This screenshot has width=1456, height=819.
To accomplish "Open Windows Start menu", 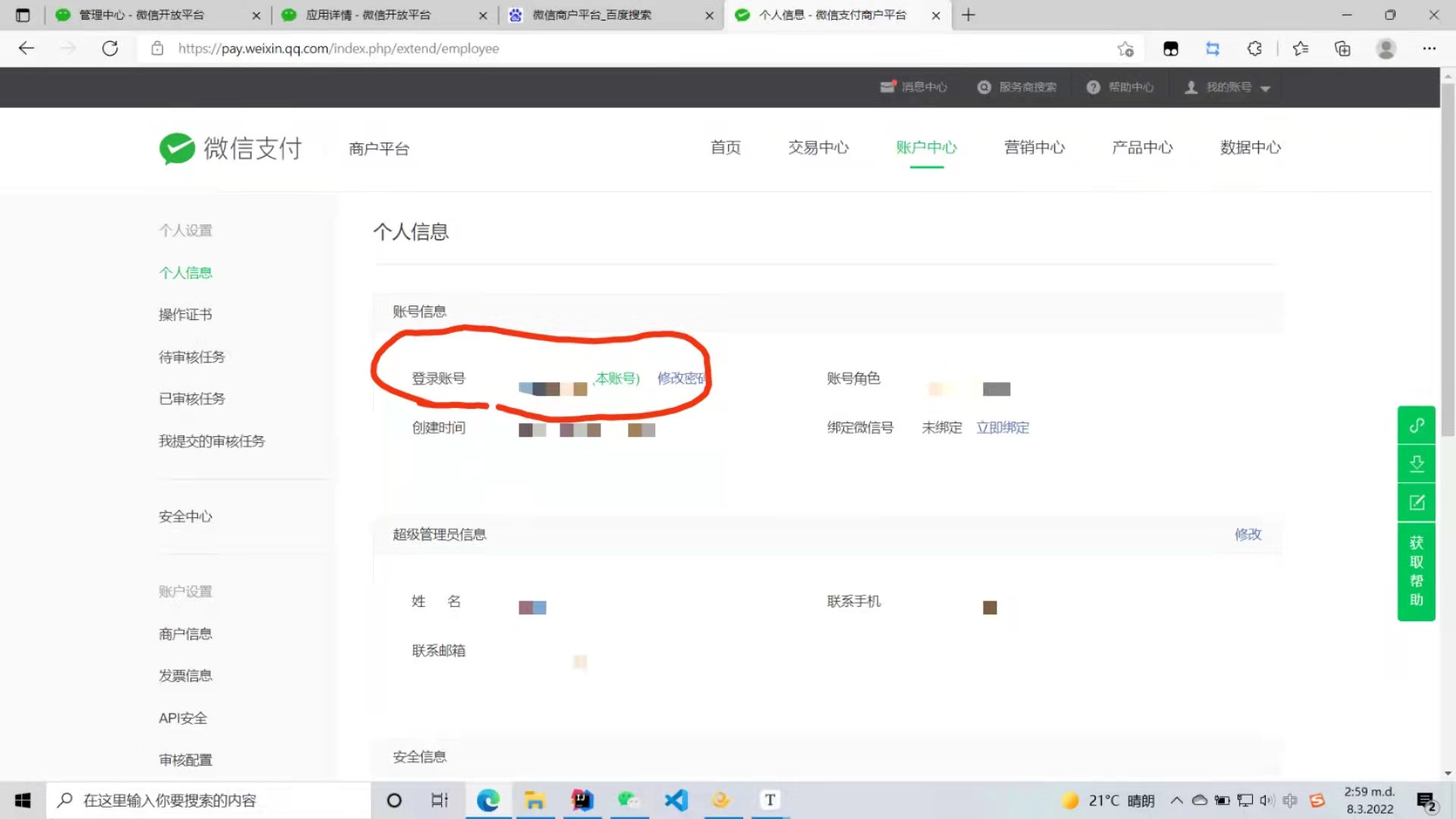I will (x=23, y=801).
